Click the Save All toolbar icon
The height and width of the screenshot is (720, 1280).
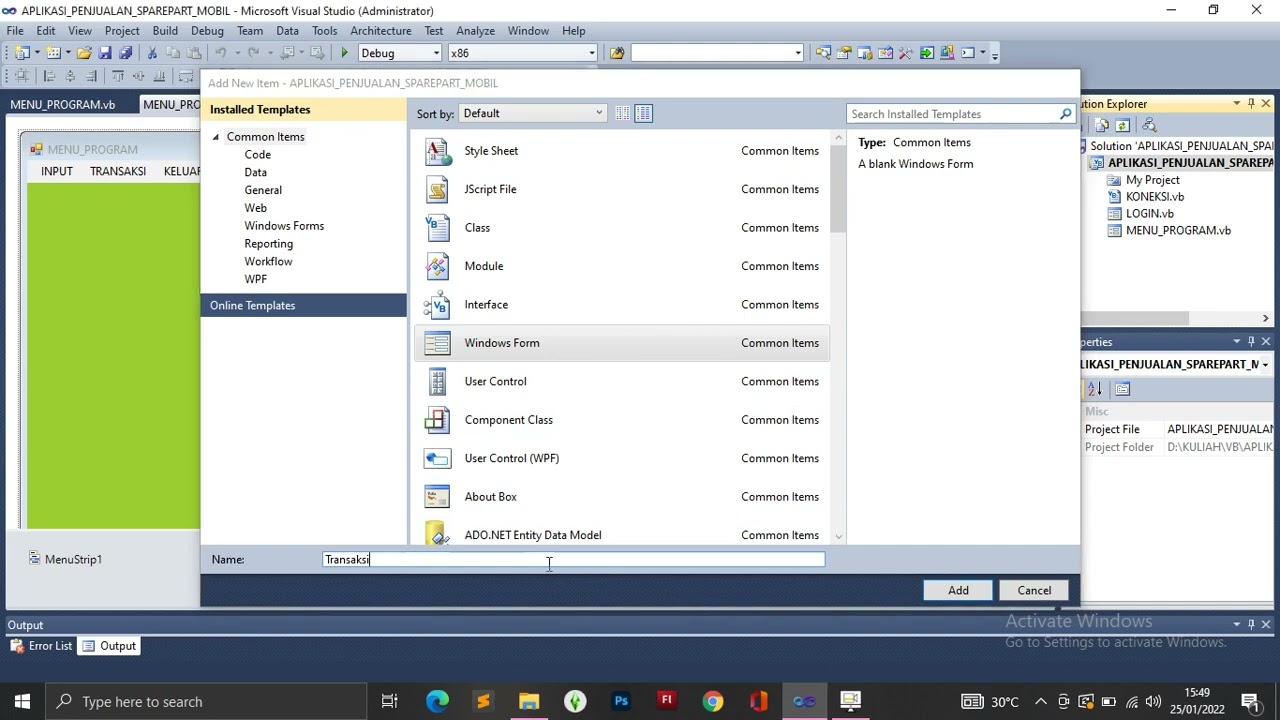(125, 53)
